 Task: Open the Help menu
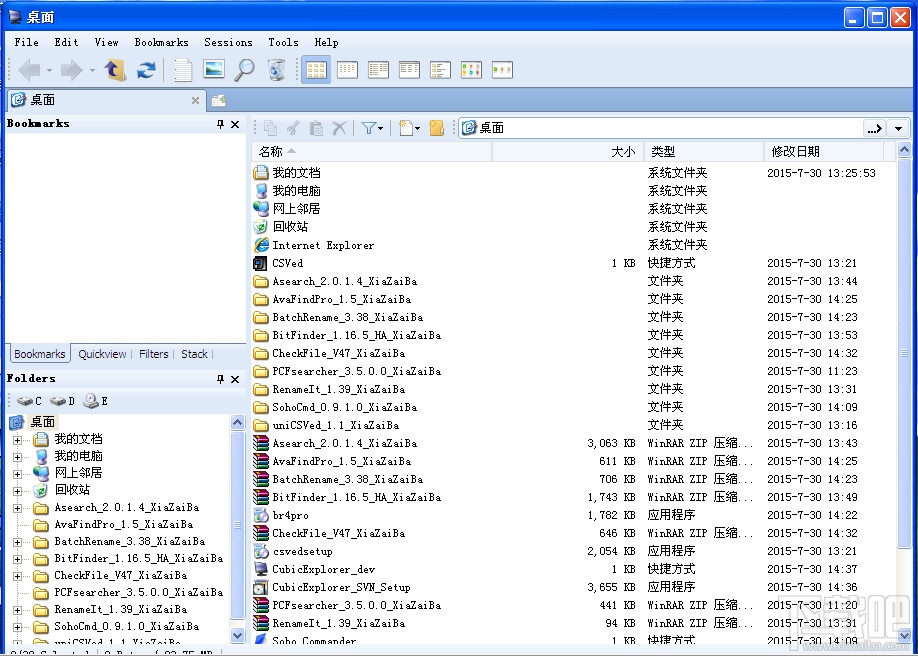[x=326, y=42]
